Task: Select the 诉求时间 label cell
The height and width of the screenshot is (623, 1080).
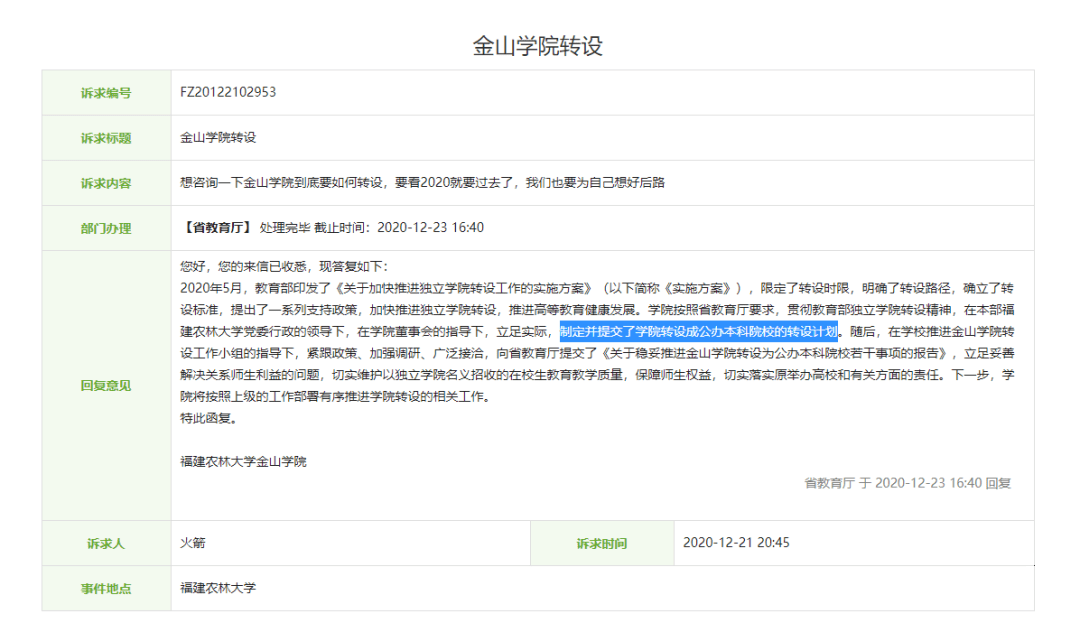Action: coord(602,544)
